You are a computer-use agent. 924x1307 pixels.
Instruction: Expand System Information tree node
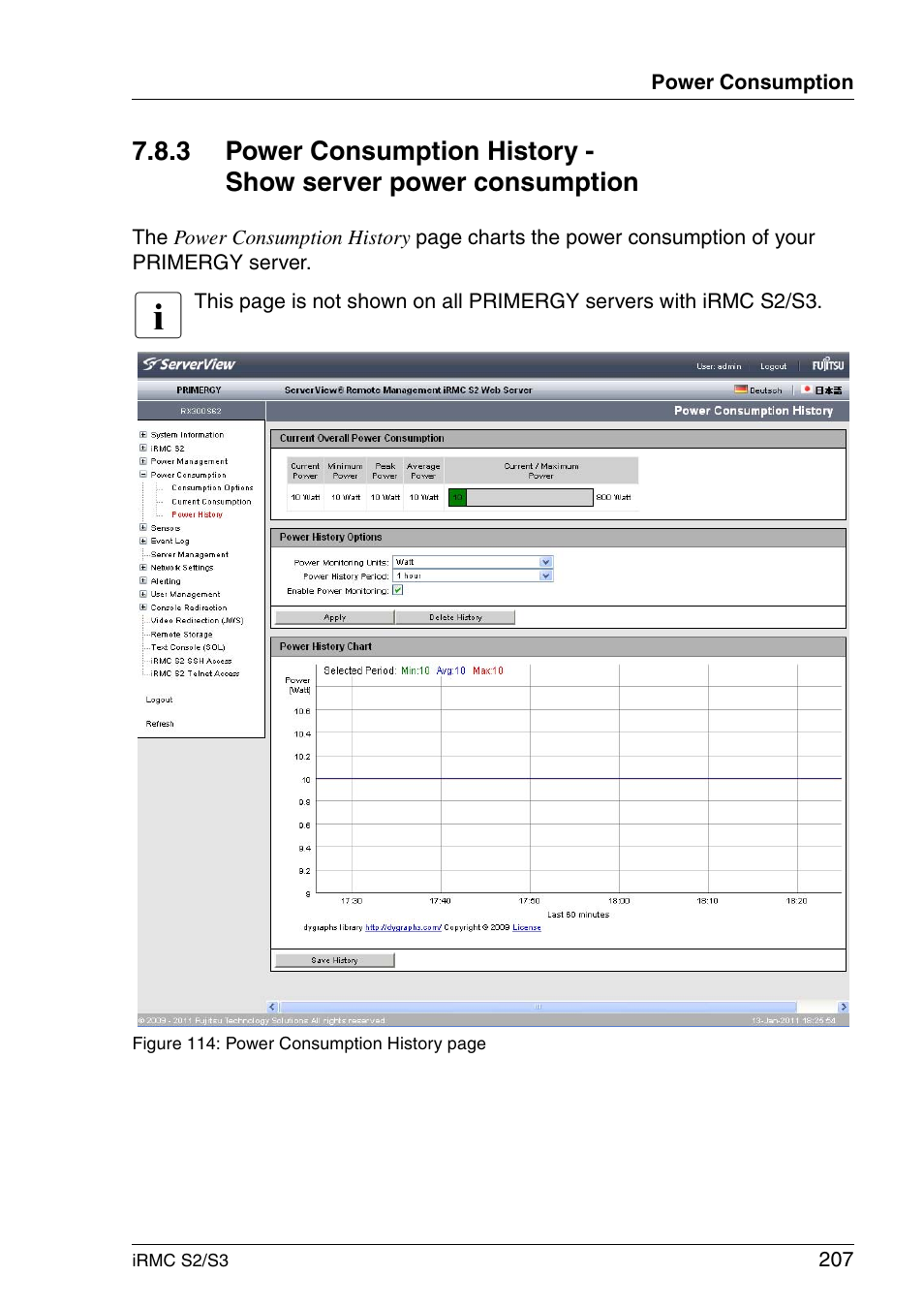click(143, 435)
